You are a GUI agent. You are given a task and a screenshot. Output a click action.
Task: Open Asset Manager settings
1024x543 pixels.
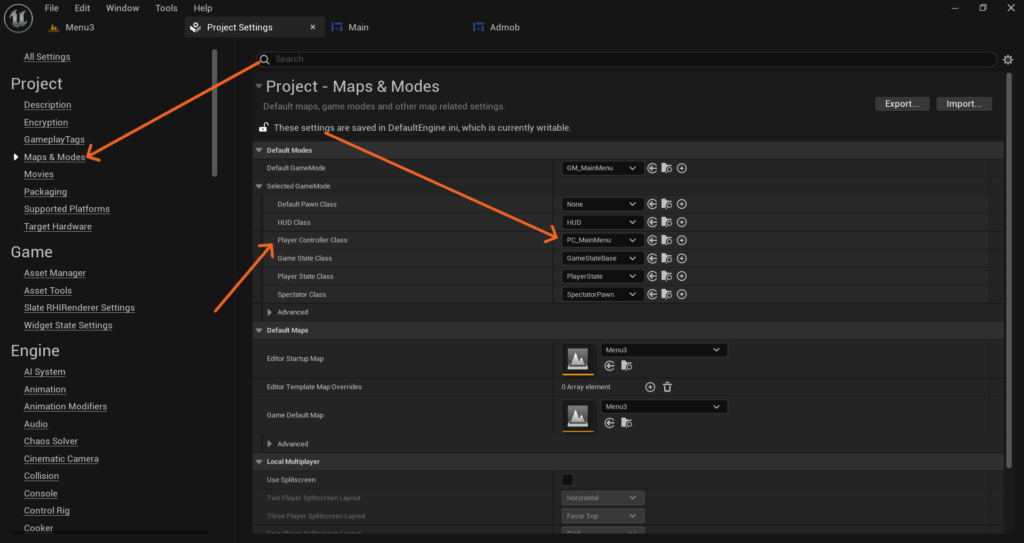coord(55,273)
